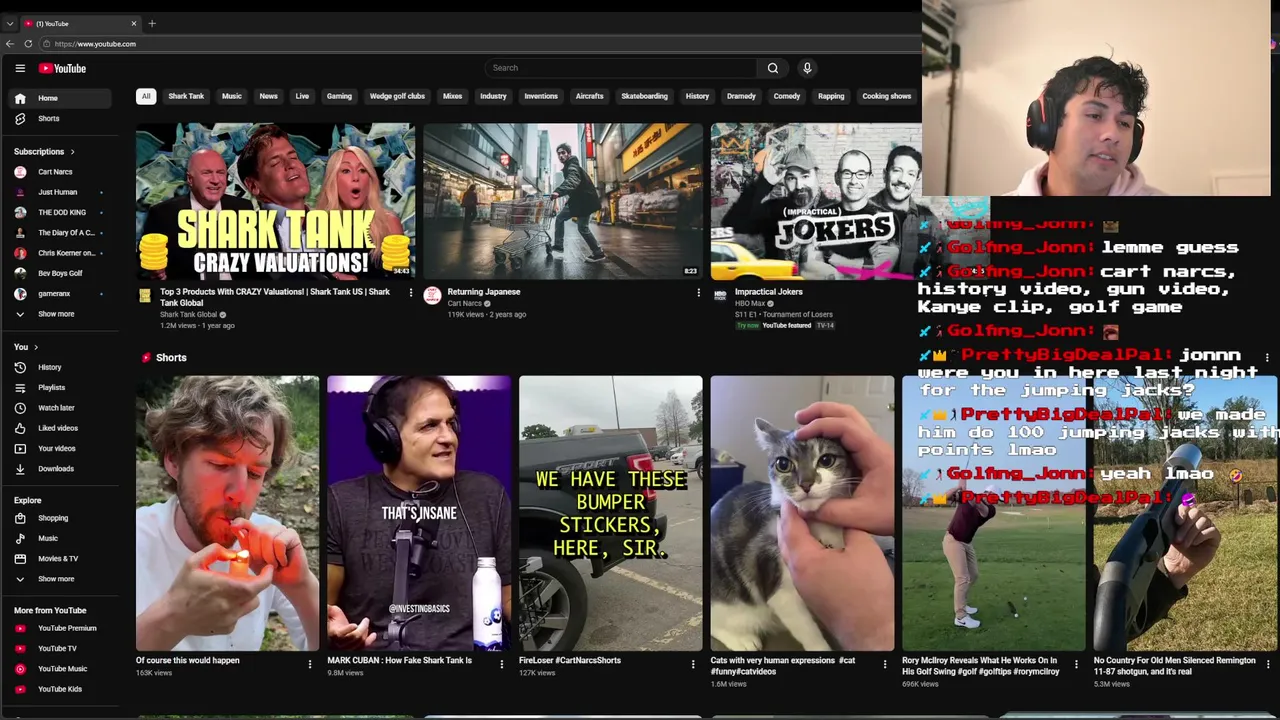Open options for FireLoser CartNarcsShorts short
Image resolution: width=1280 pixels, height=720 pixels.
coord(693,663)
